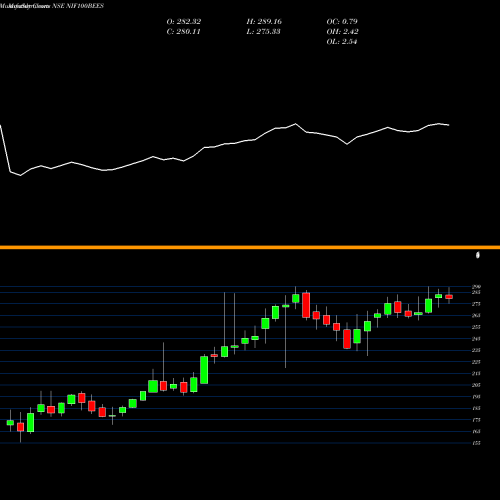The width and height of the screenshot is (500, 500).
Task: Click the 'L: 275.33' low value
Action: tap(263, 32)
